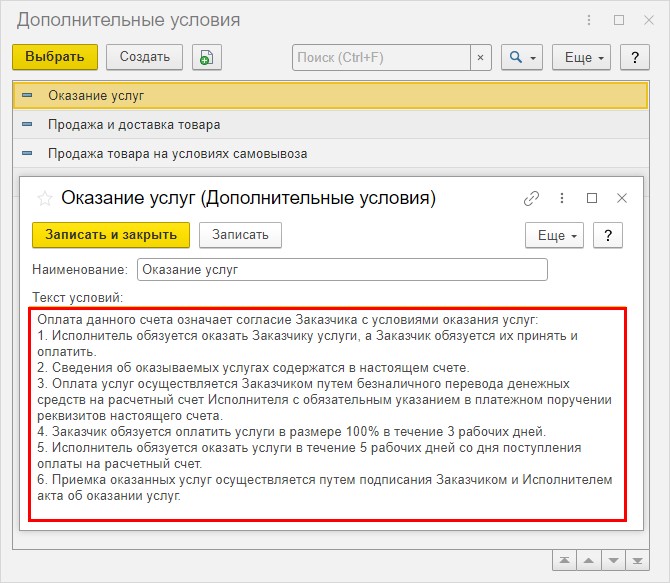Open the magnifier search dropdown
Image resolution: width=670 pixels, height=583 pixels.
coord(522,57)
